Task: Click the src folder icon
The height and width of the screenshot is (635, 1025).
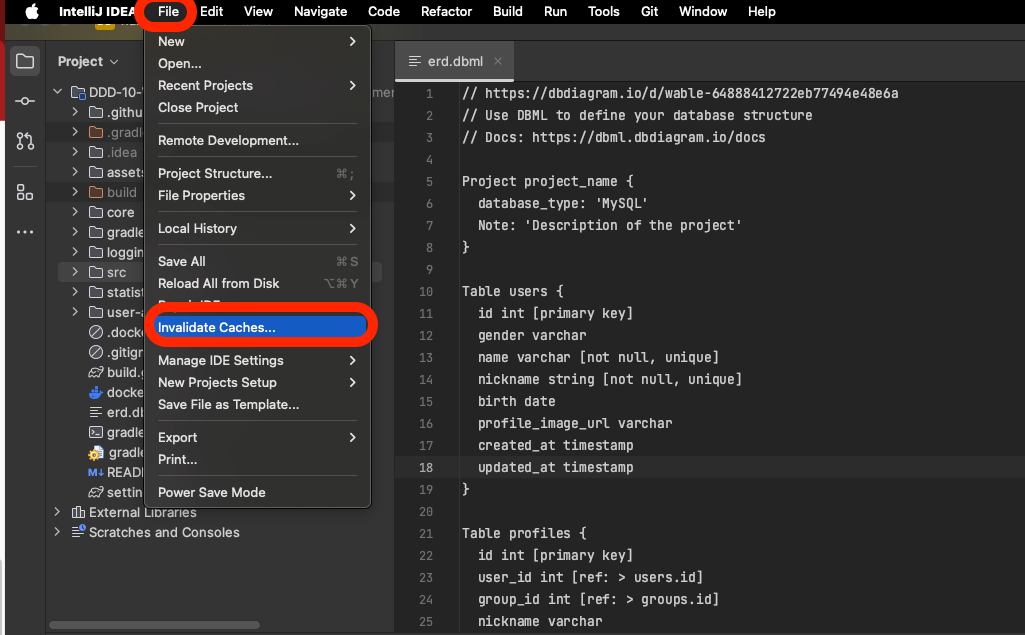Action: [x=96, y=272]
